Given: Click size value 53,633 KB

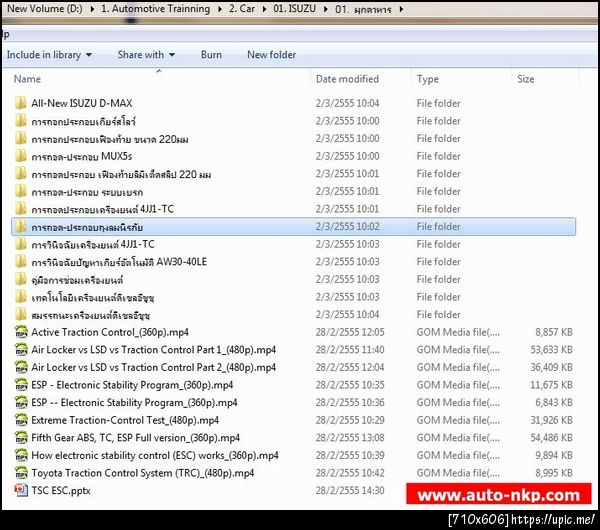Looking at the screenshot, I should (x=551, y=349).
